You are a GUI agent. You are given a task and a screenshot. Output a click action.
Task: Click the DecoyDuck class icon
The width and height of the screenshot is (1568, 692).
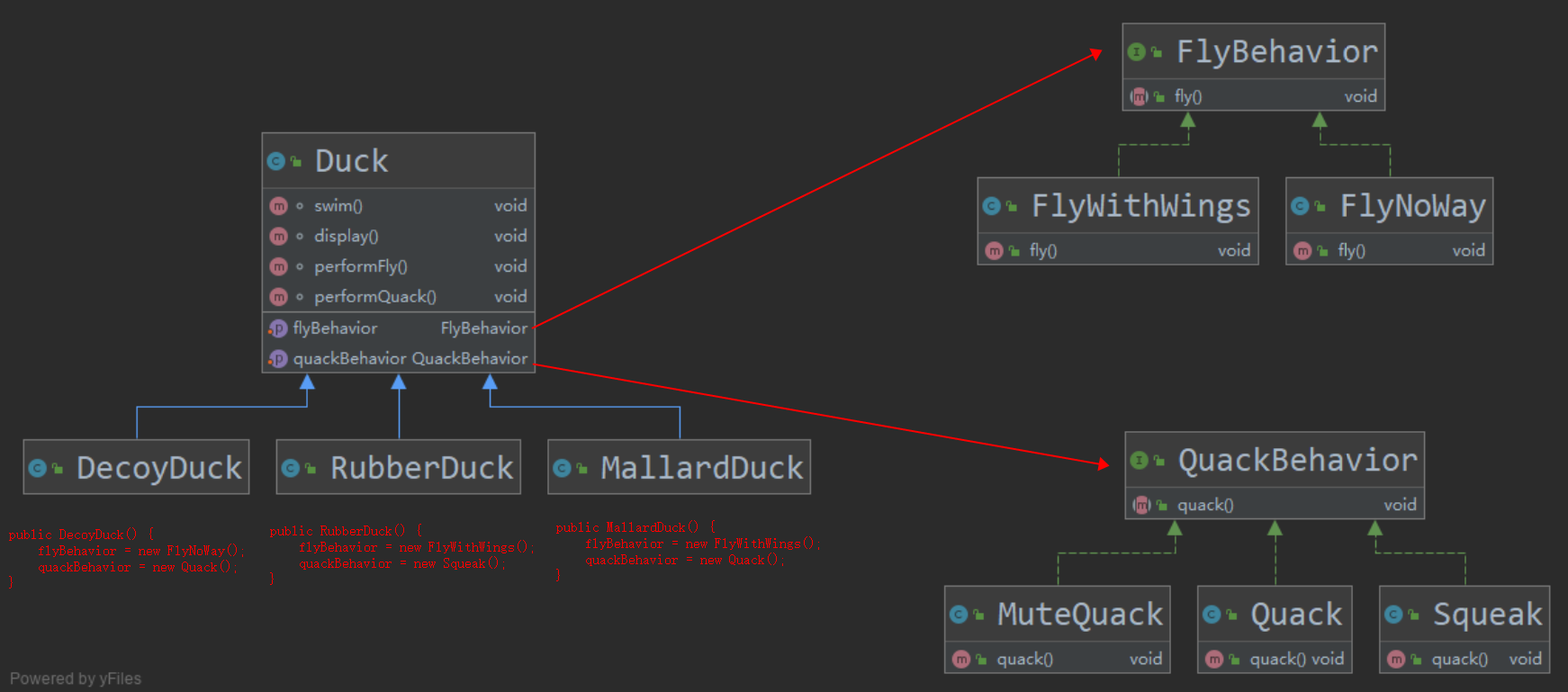tap(37, 468)
